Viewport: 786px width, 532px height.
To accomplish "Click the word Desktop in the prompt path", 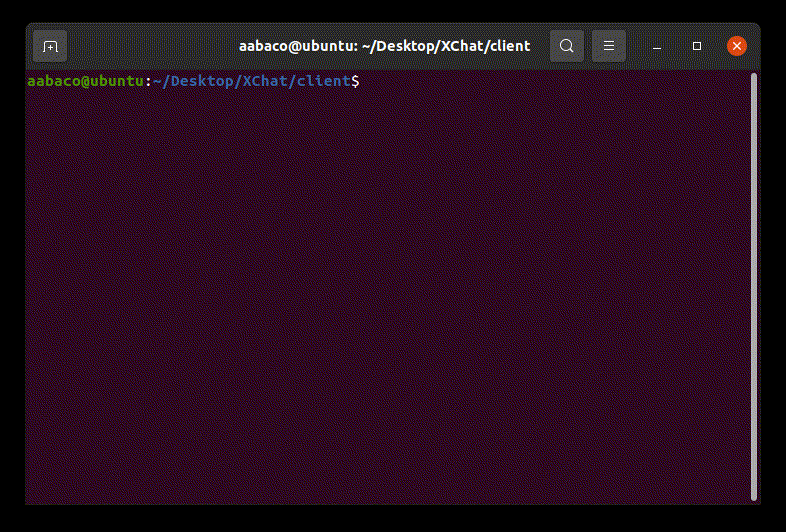I will (x=199, y=81).
